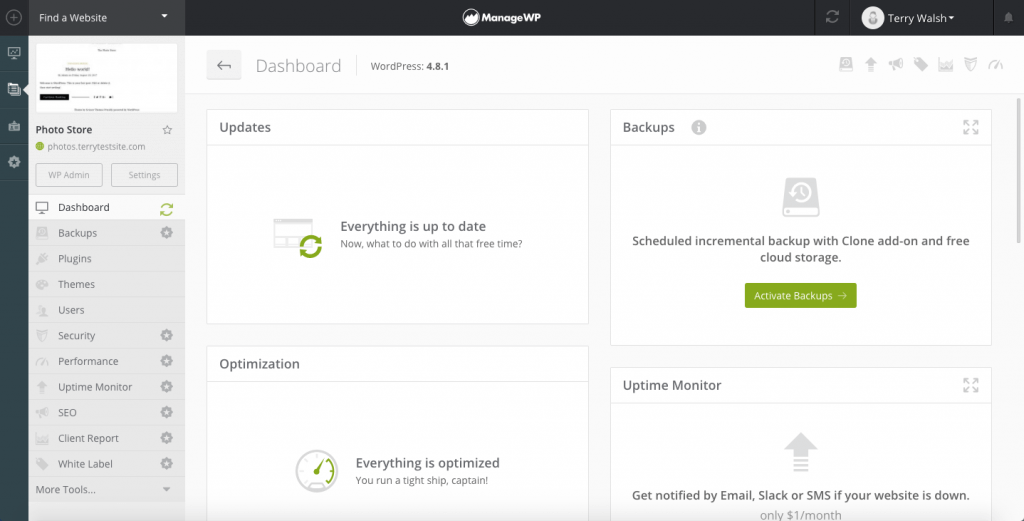
Task: Open the Terry Walsh account menu
Action: 908,18
